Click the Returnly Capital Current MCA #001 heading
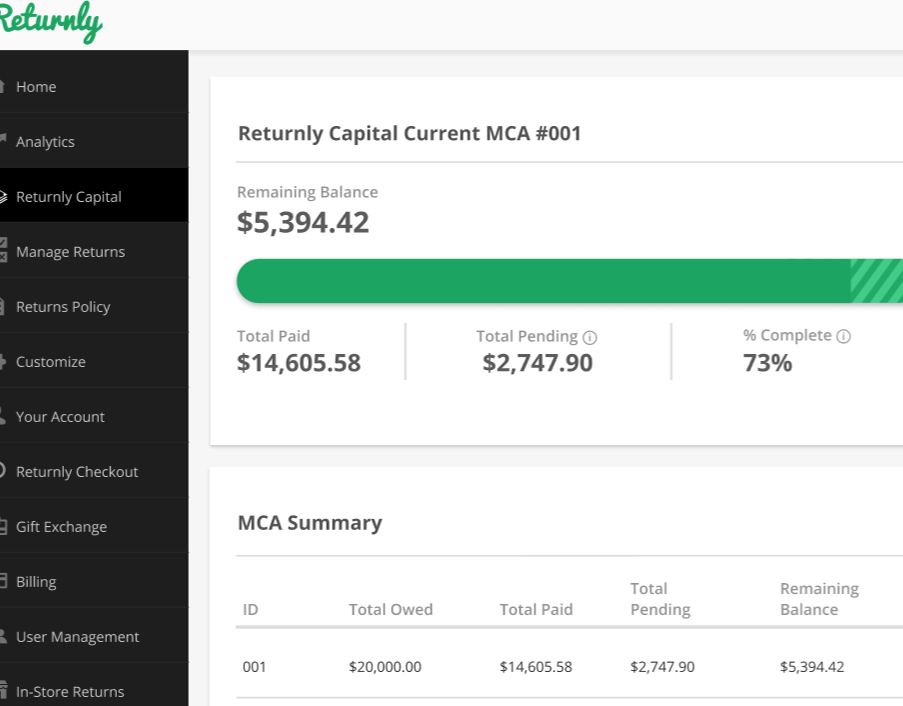Image resolution: width=903 pixels, height=706 pixels. click(409, 133)
